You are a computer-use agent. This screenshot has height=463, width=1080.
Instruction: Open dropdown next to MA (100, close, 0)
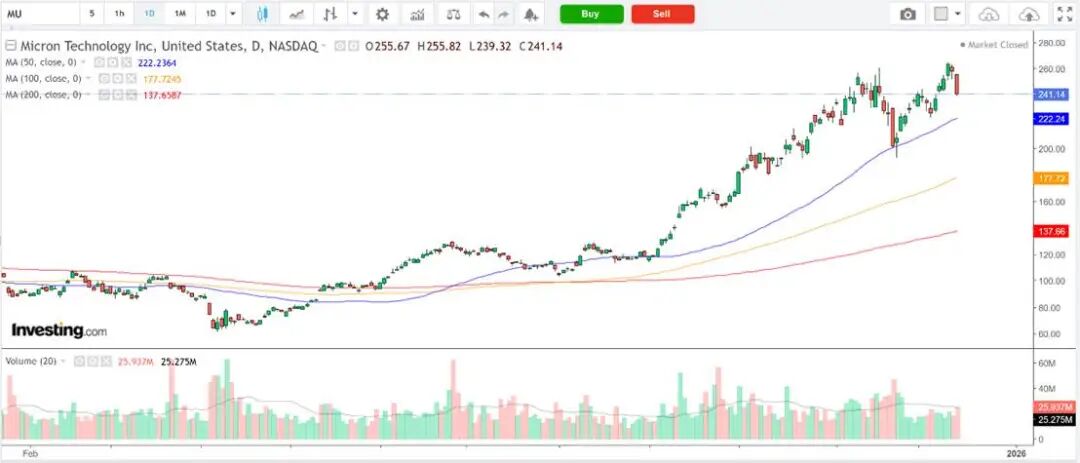[90, 79]
